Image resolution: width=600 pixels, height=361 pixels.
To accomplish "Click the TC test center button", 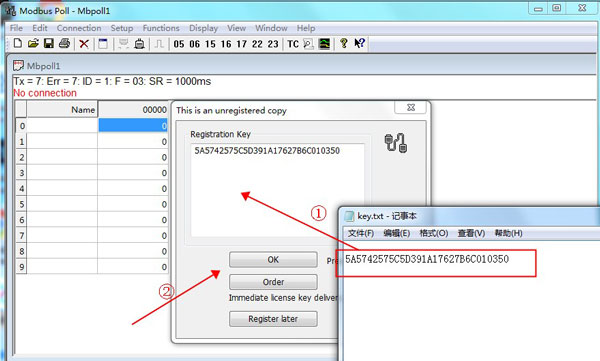I will (x=293, y=44).
